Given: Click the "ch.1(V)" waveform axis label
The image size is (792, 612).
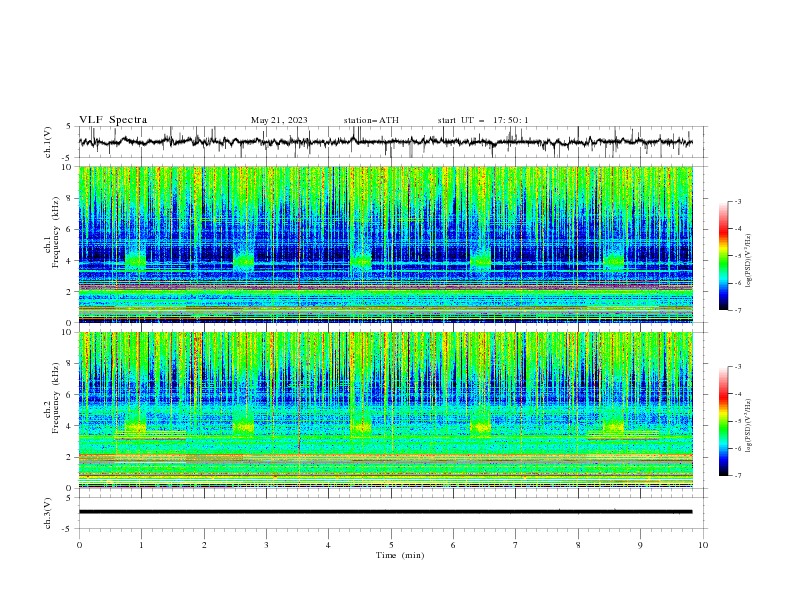Looking at the screenshot, I should click(x=48, y=142).
